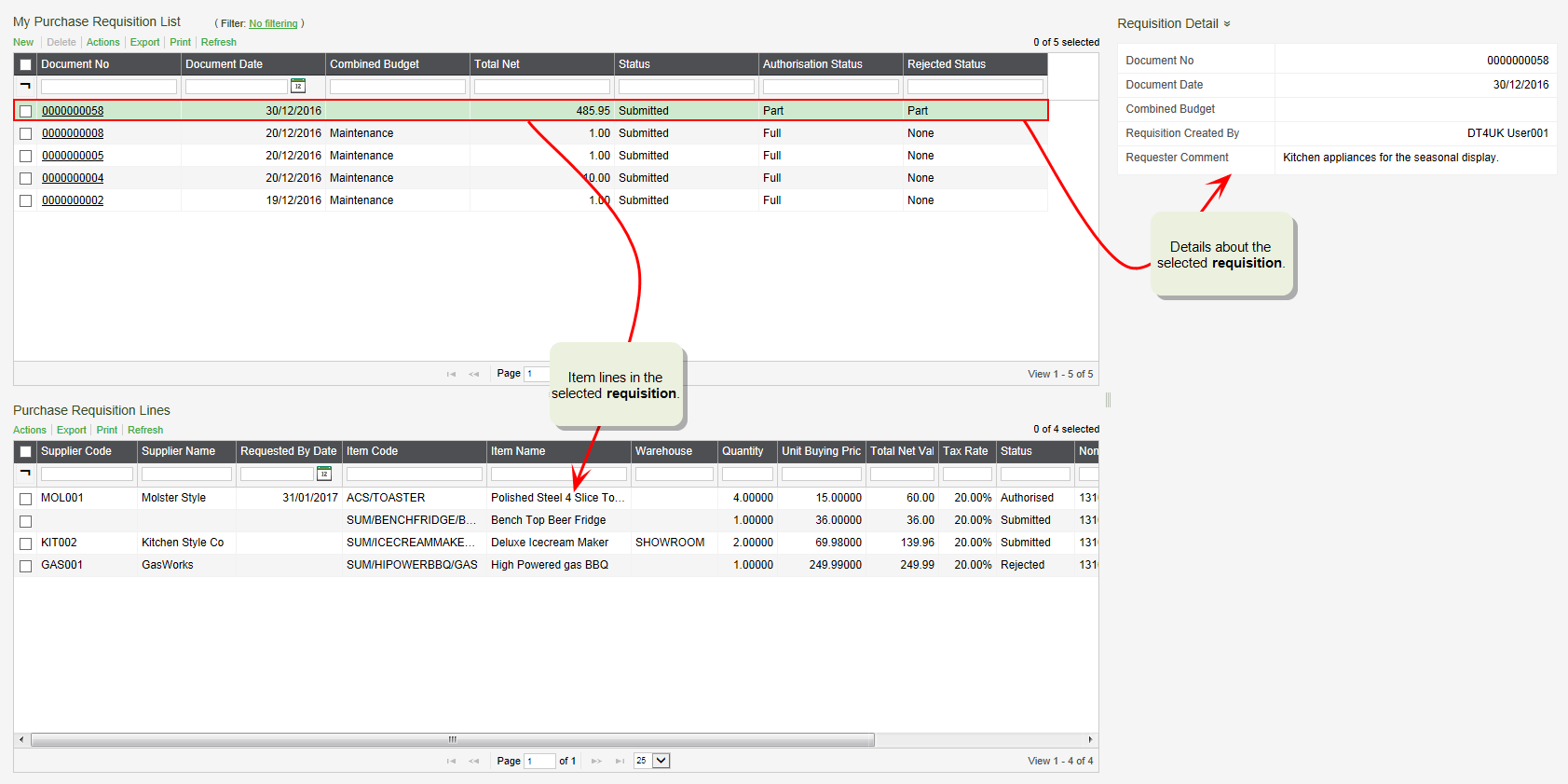
Task: Click the Item Code filter input field
Action: [414, 474]
